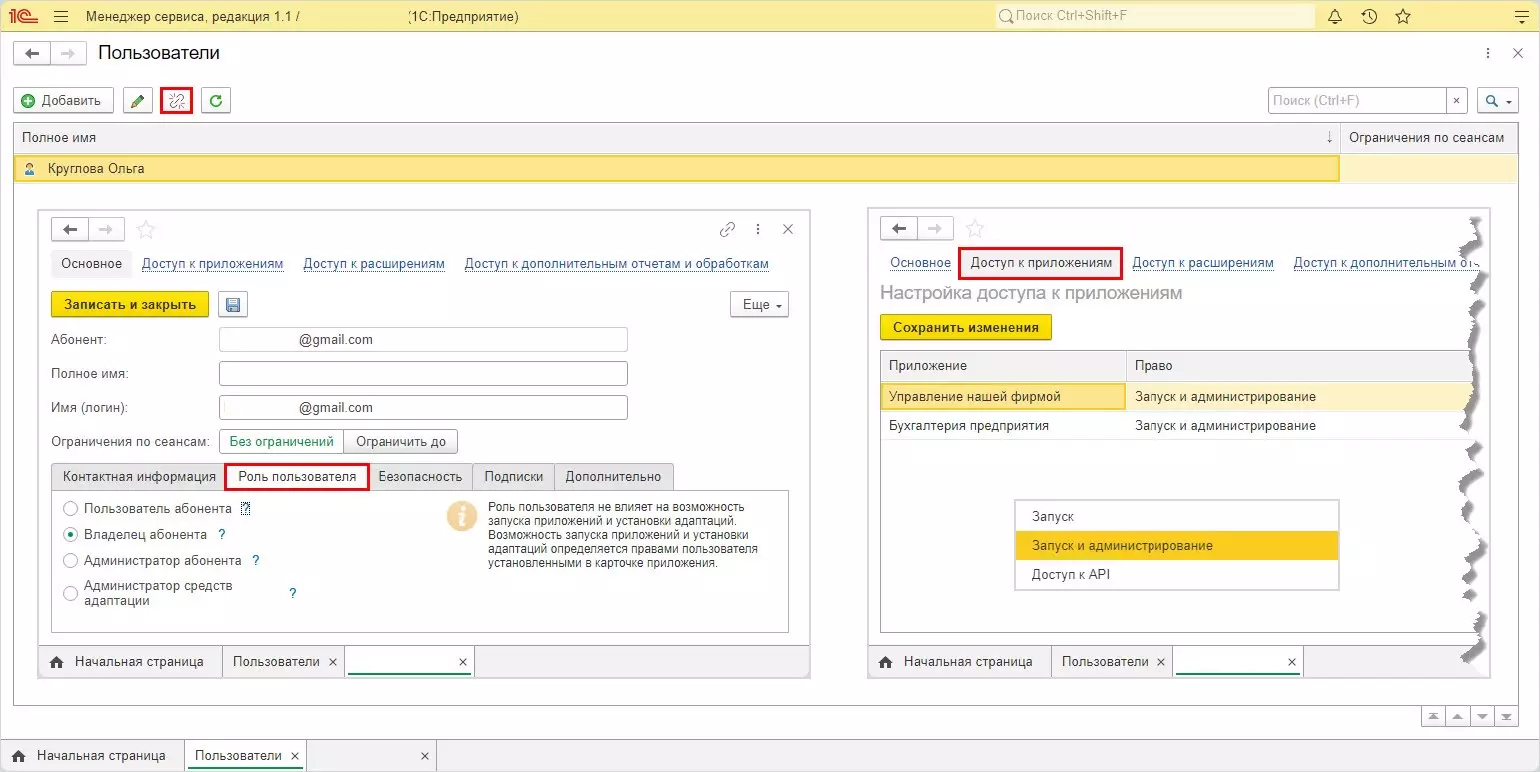Open the Подписки tab
The height and width of the screenshot is (772, 1540).
tap(513, 477)
